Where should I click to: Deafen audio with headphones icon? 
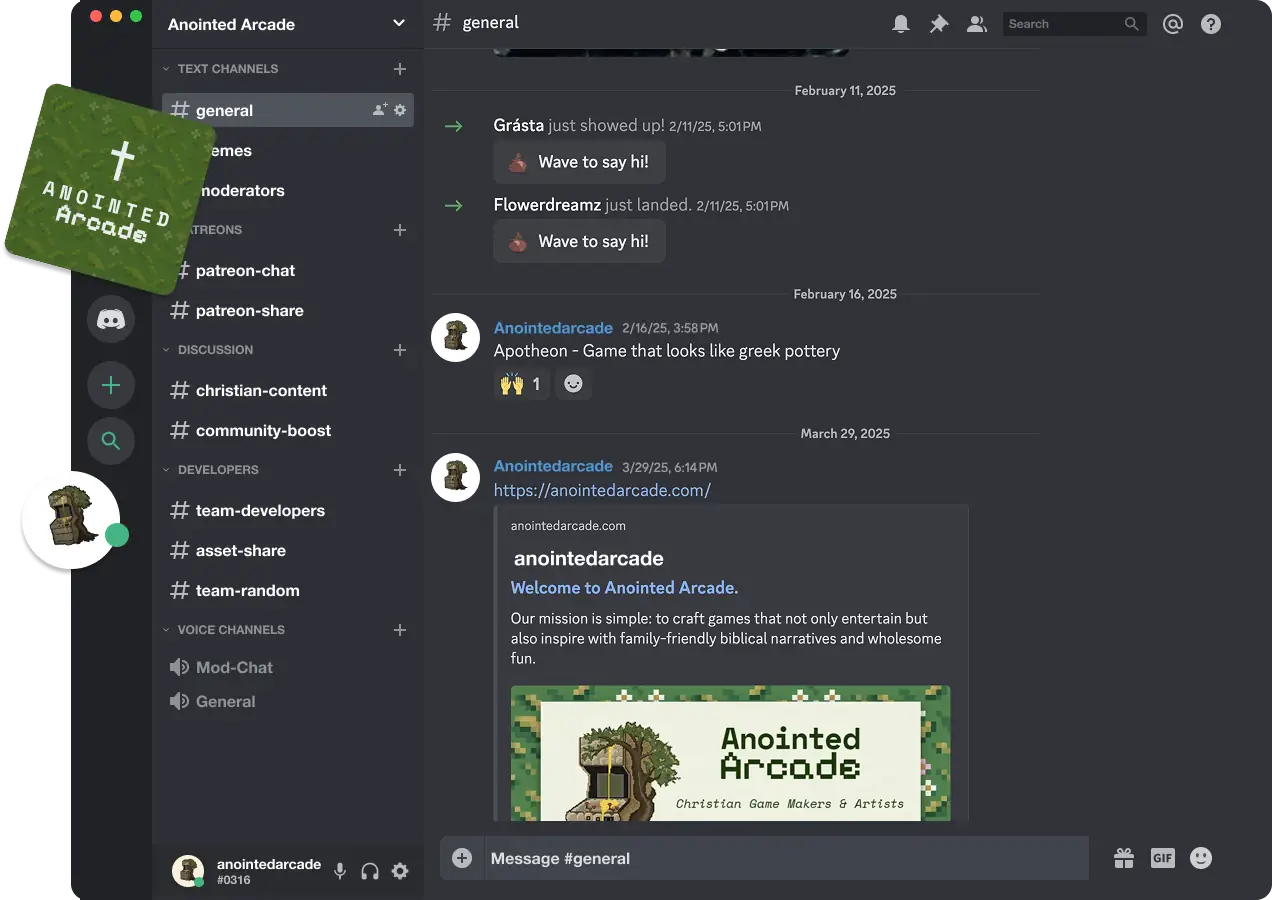click(370, 871)
